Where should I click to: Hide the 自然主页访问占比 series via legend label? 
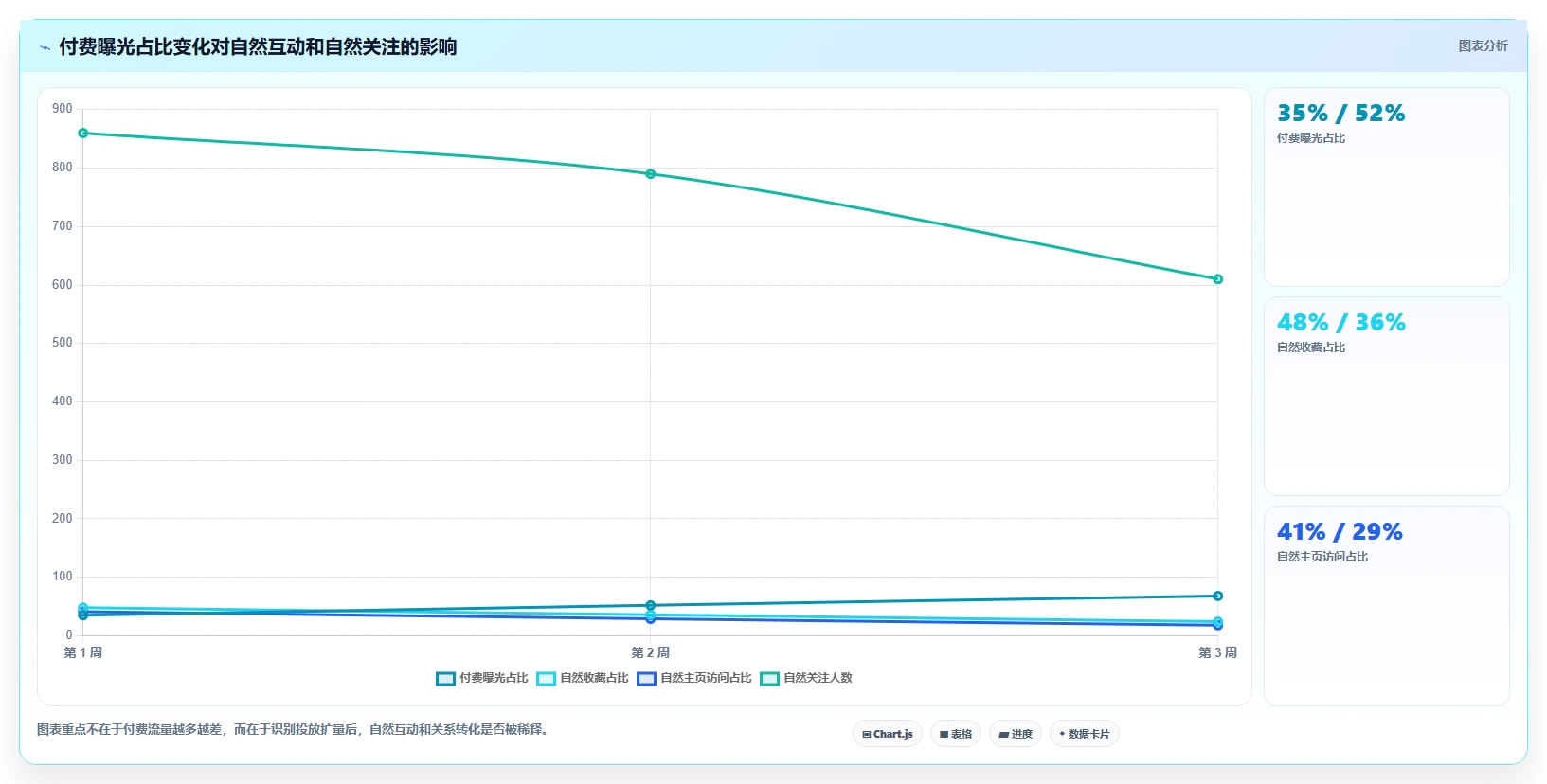(706, 678)
